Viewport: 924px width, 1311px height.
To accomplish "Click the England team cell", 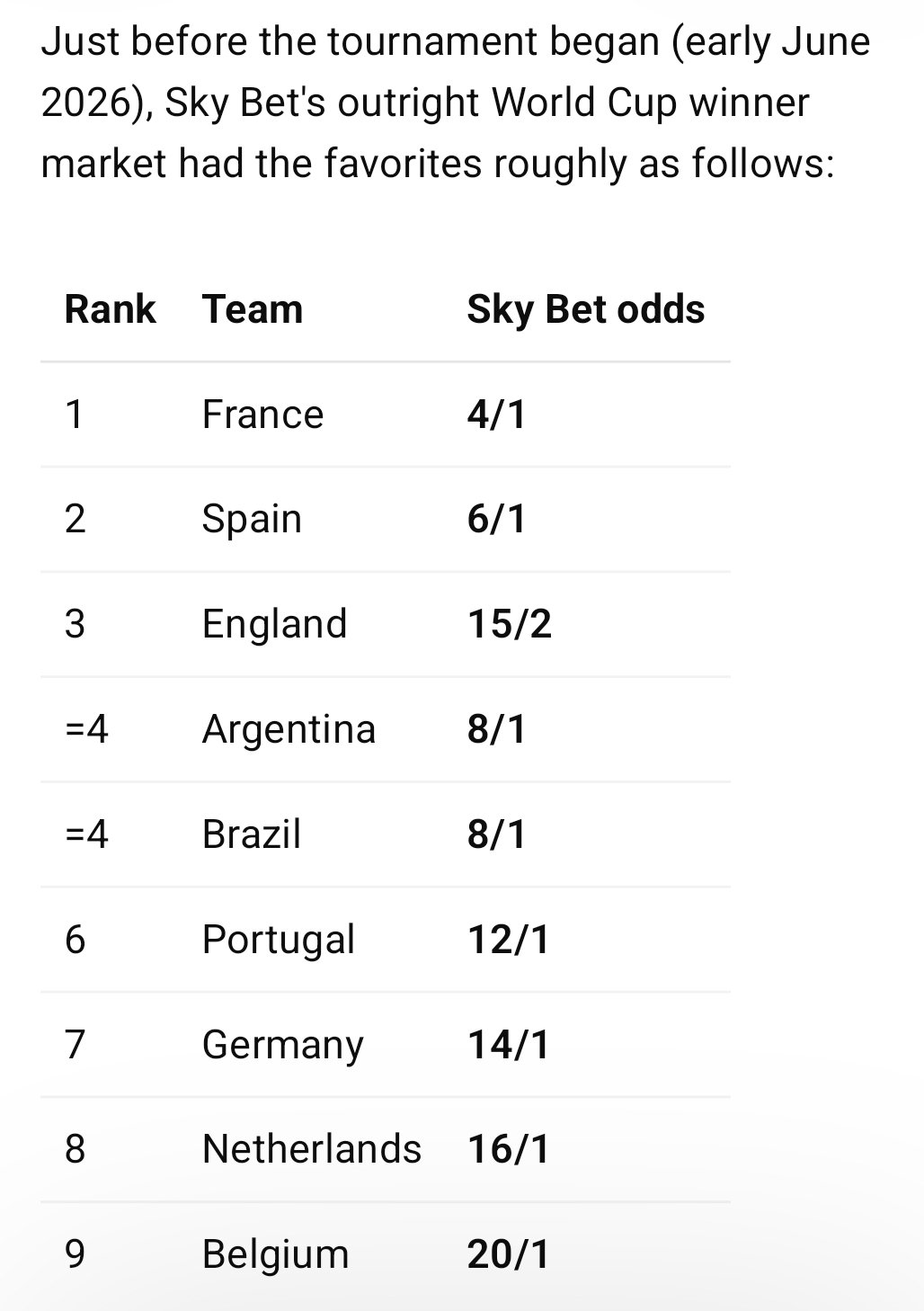I will (x=274, y=624).
